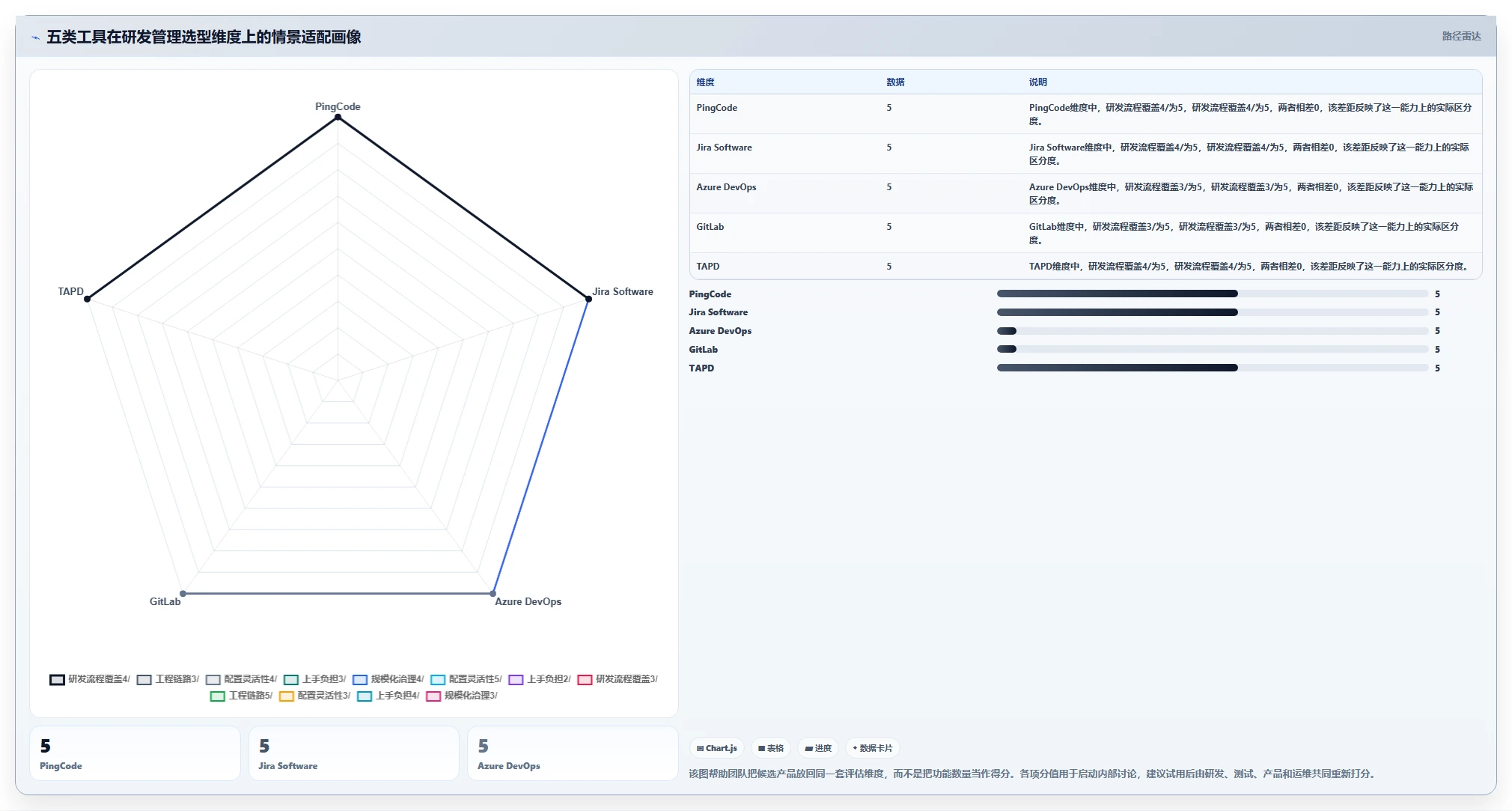Toggle the 配置灵活性4/ legend series
Viewport: 1512px width, 811px height.
pyautogui.click(x=241, y=679)
